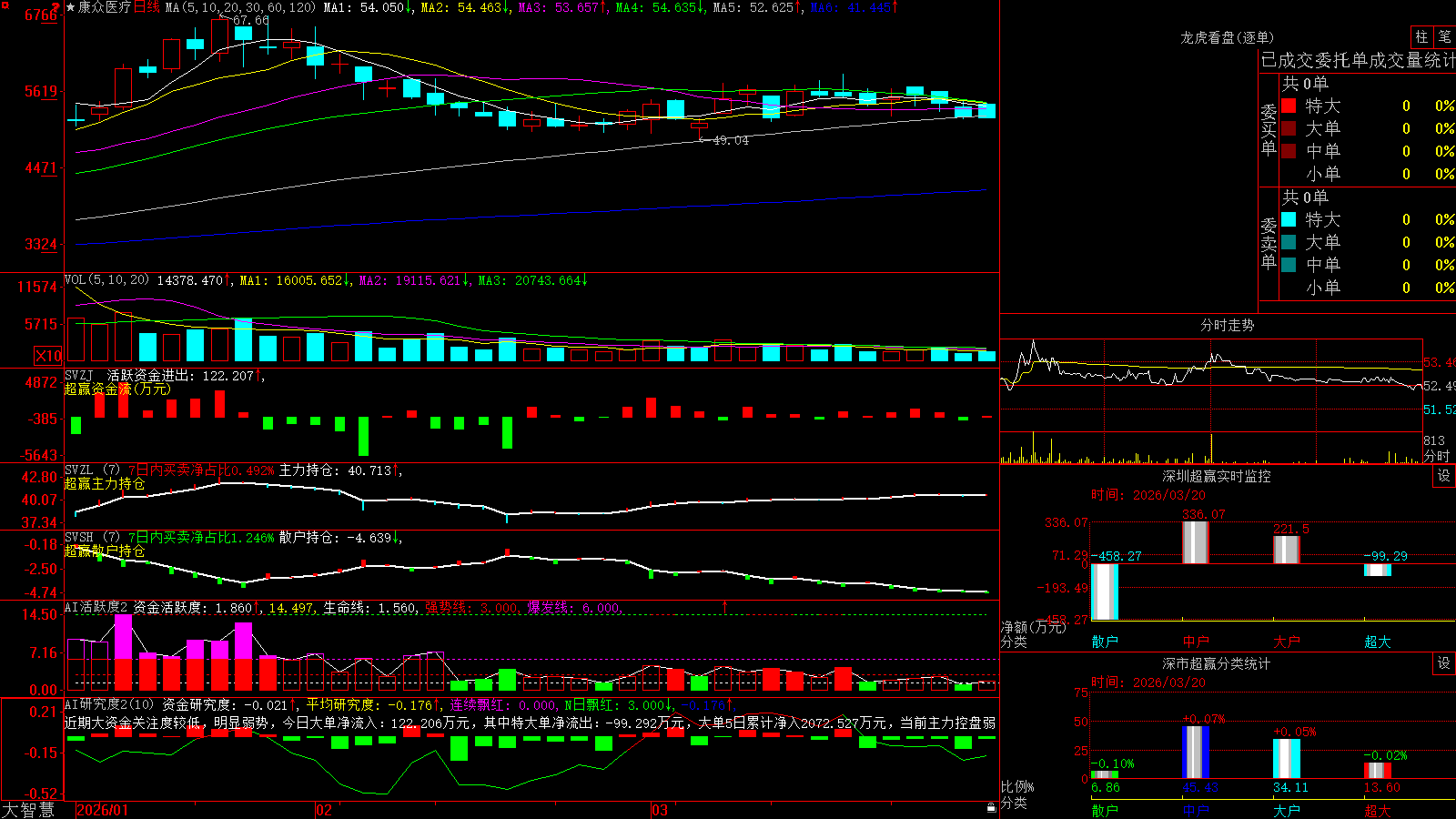Click the SVZL (7) indicator name
This screenshot has height=819, width=1456.
coord(92,470)
